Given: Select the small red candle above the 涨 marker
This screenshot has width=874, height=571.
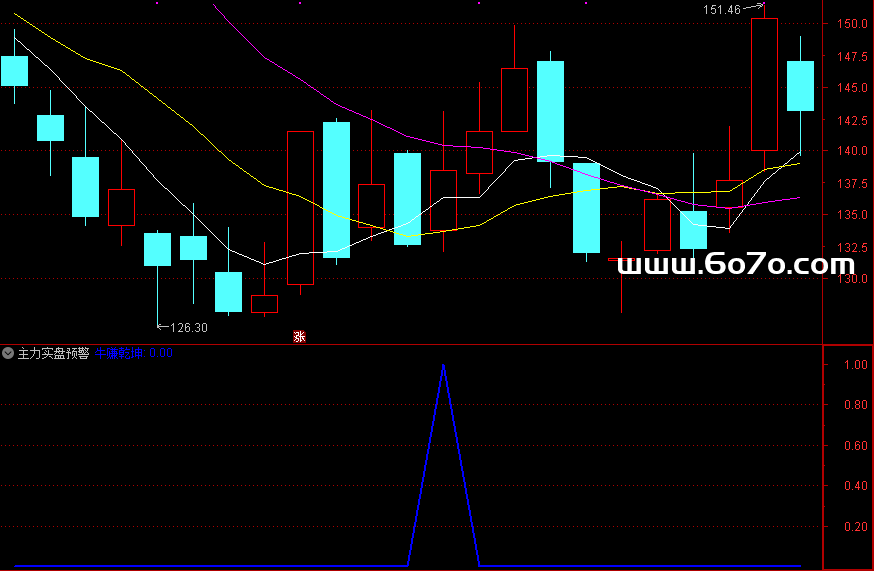Looking at the screenshot, I should pyautogui.click(x=264, y=304).
